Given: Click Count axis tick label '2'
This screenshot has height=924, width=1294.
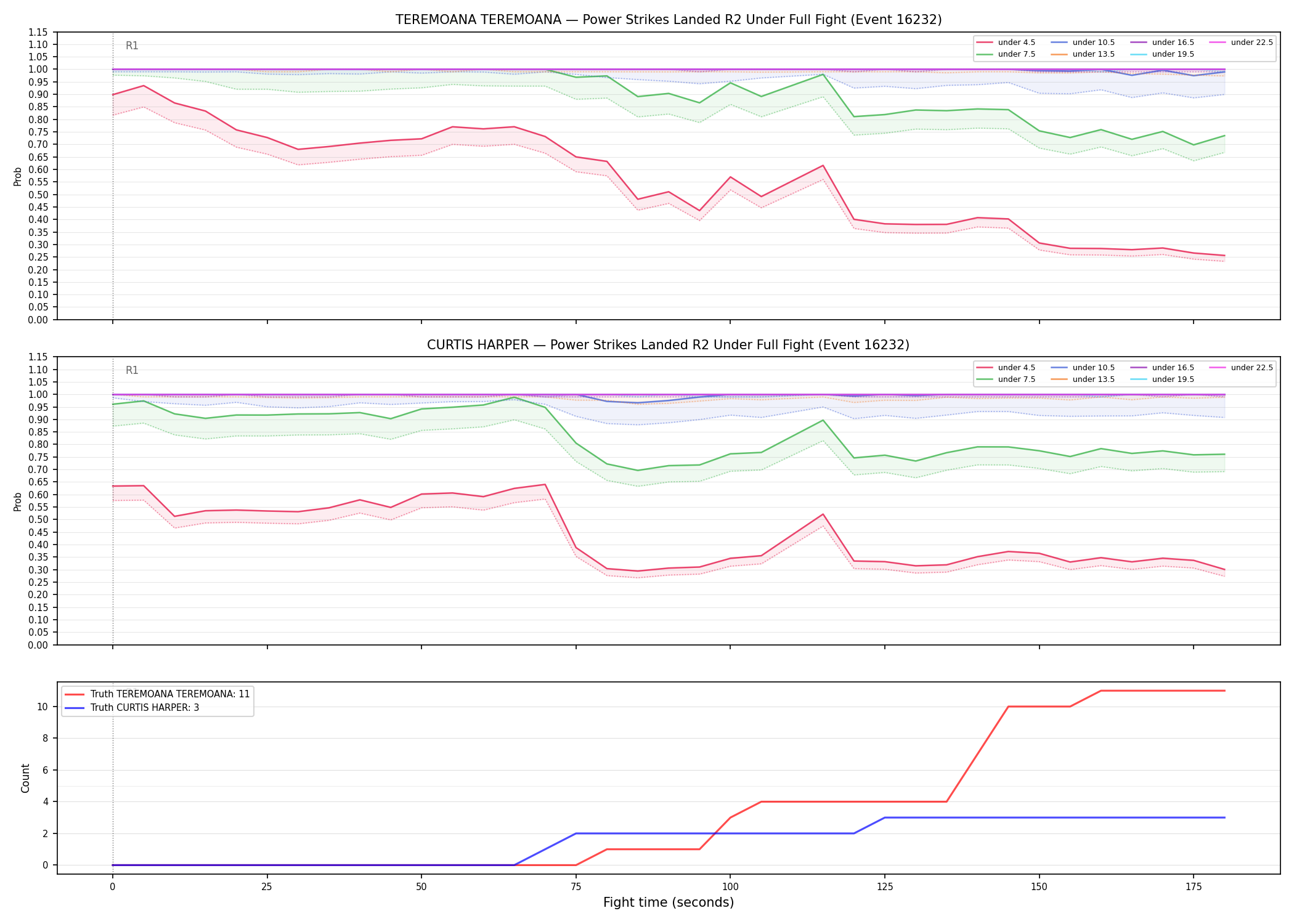Looking at the screenshot, I should coord(45,833).
